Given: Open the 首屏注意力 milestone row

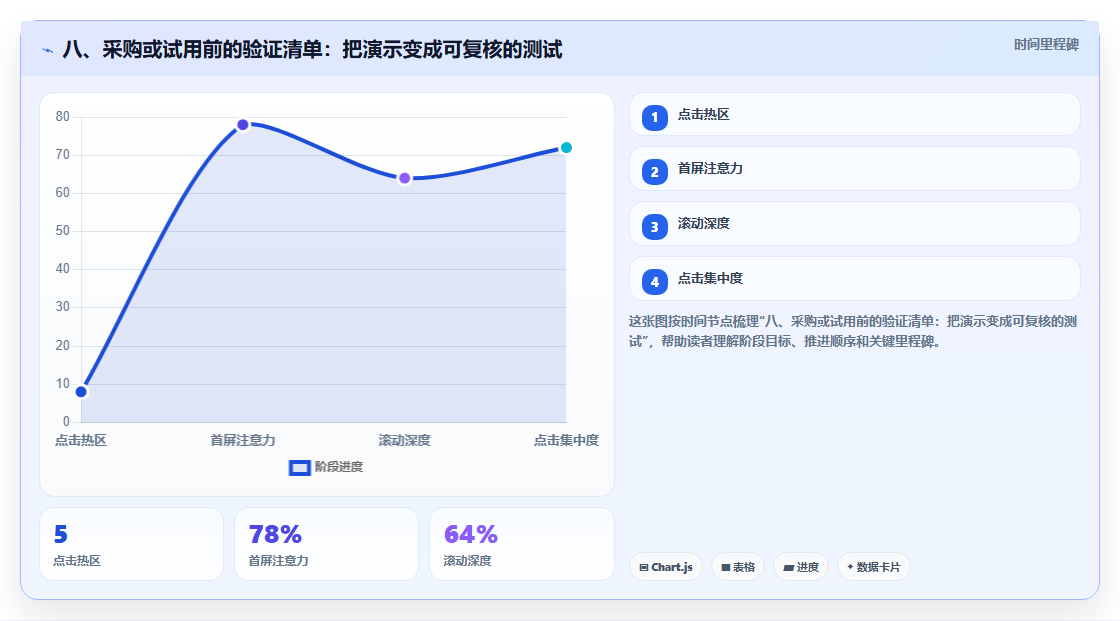Looking at the screenshot, I should click(854, 169).
